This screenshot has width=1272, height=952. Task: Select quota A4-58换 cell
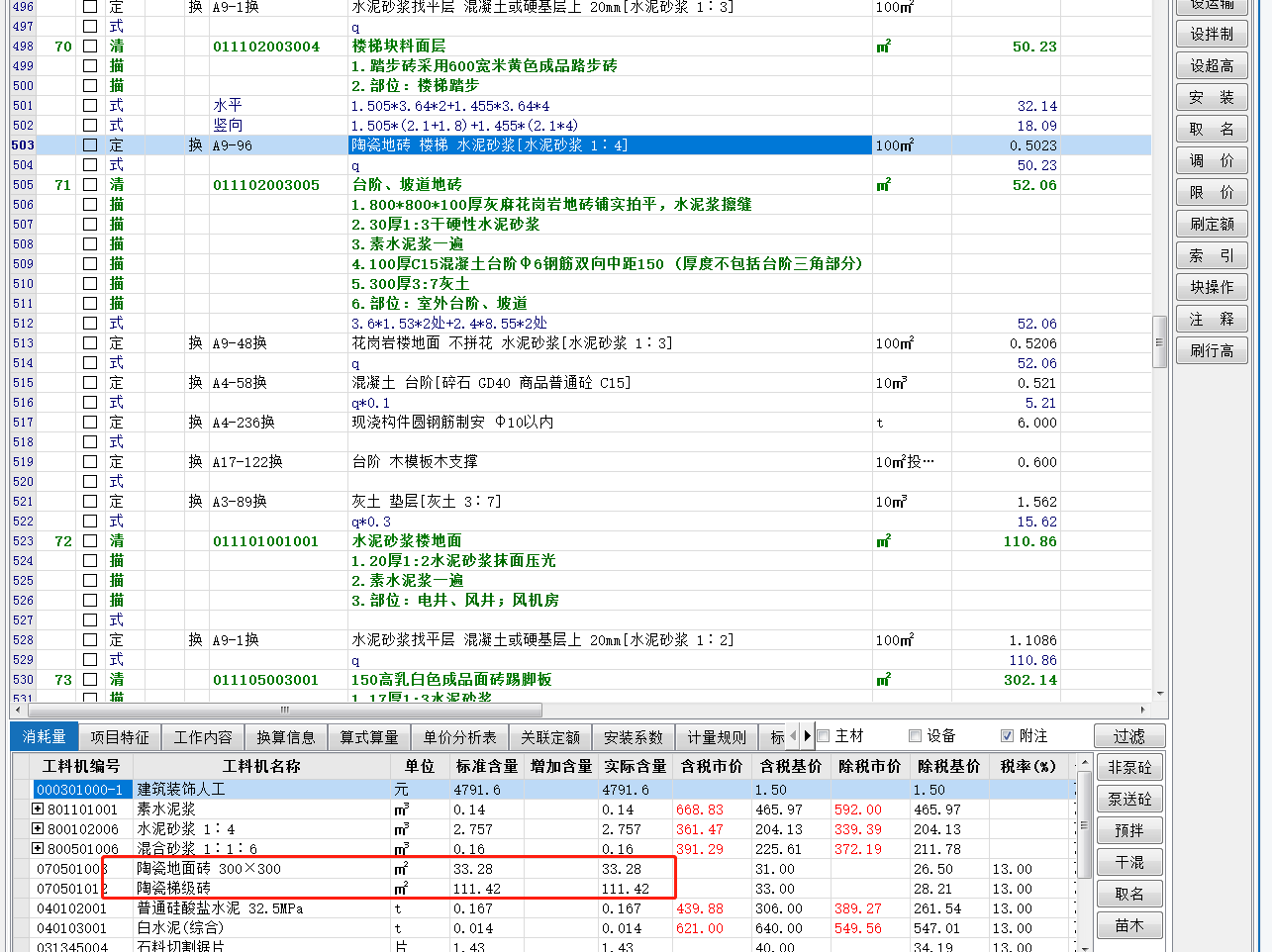pos(277,383)
